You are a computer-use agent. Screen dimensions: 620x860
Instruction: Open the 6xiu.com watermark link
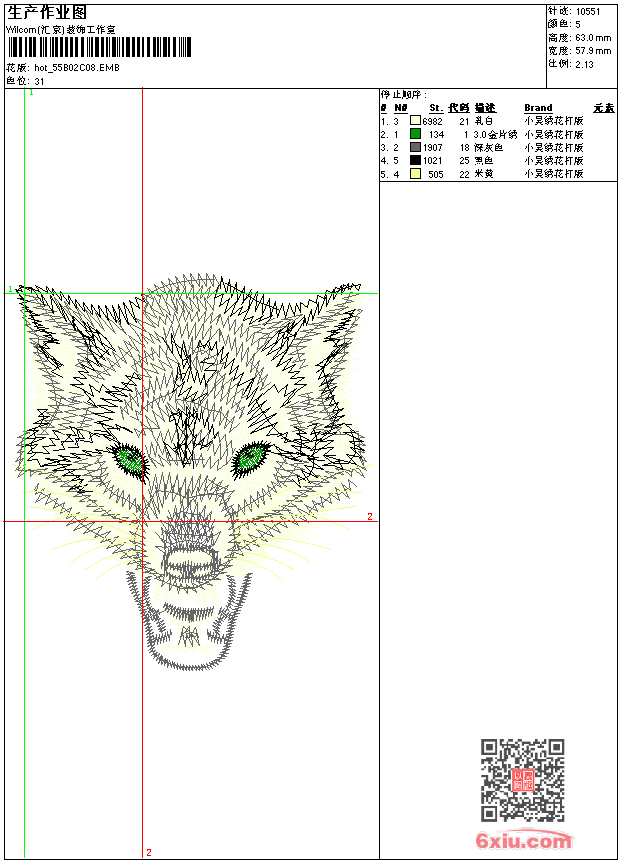pos(524,841)
